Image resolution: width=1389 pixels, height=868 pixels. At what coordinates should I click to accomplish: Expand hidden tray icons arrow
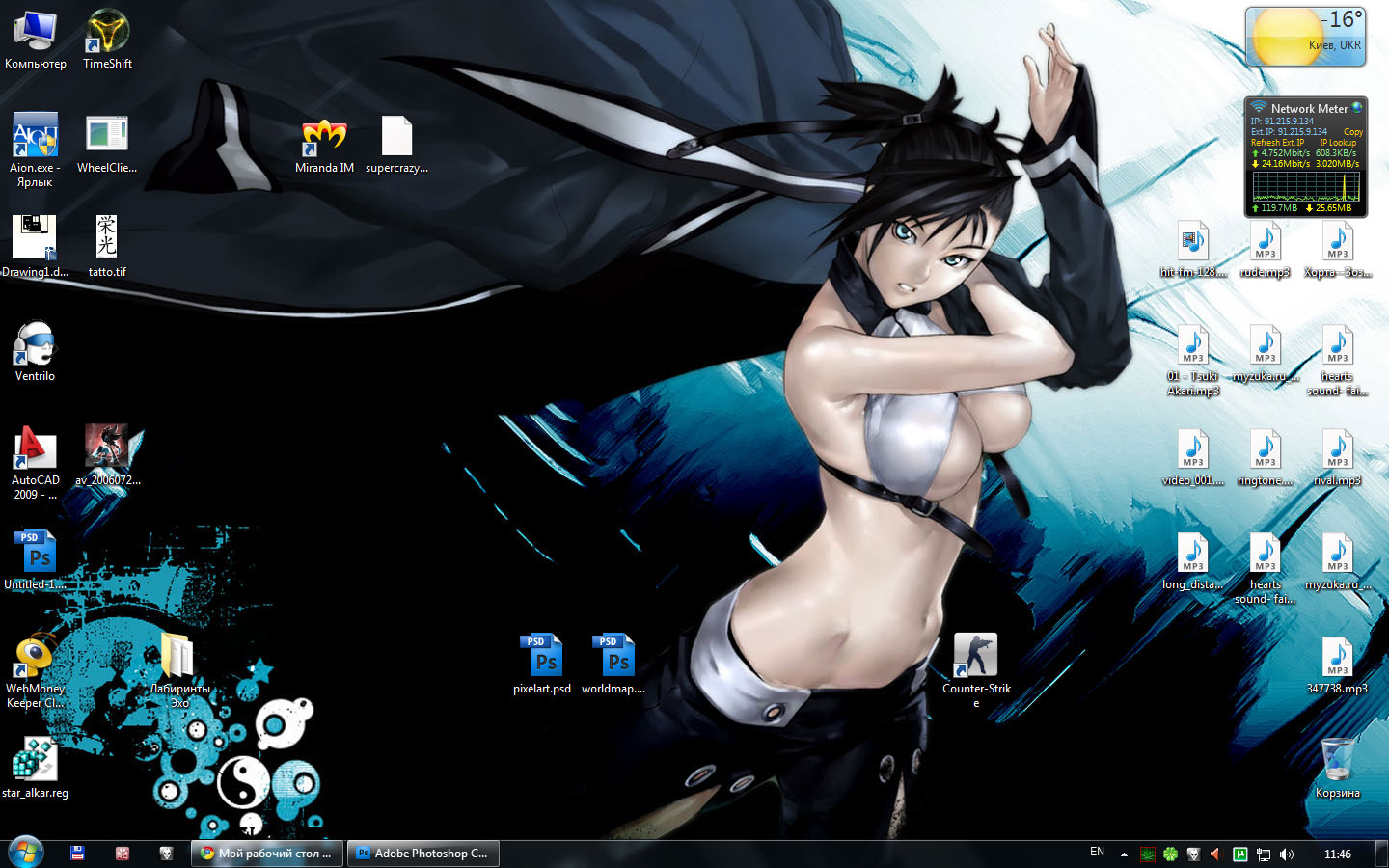point(1124,854)
